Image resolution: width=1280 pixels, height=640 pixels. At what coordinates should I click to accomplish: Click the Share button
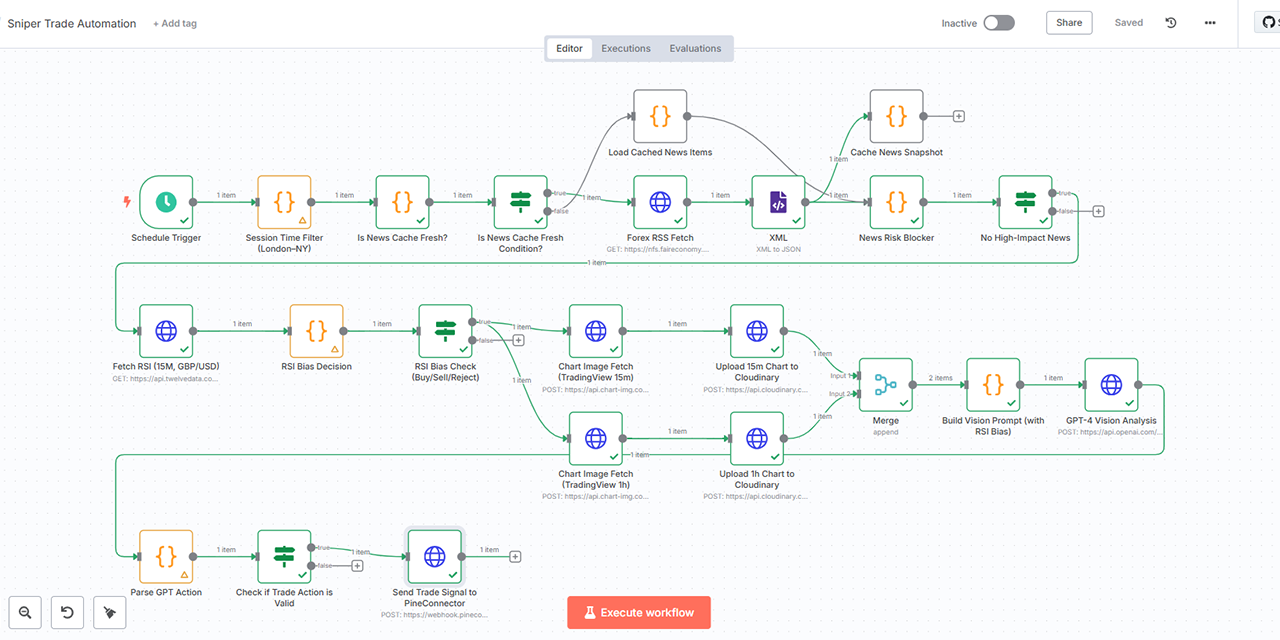(1068, 22)
